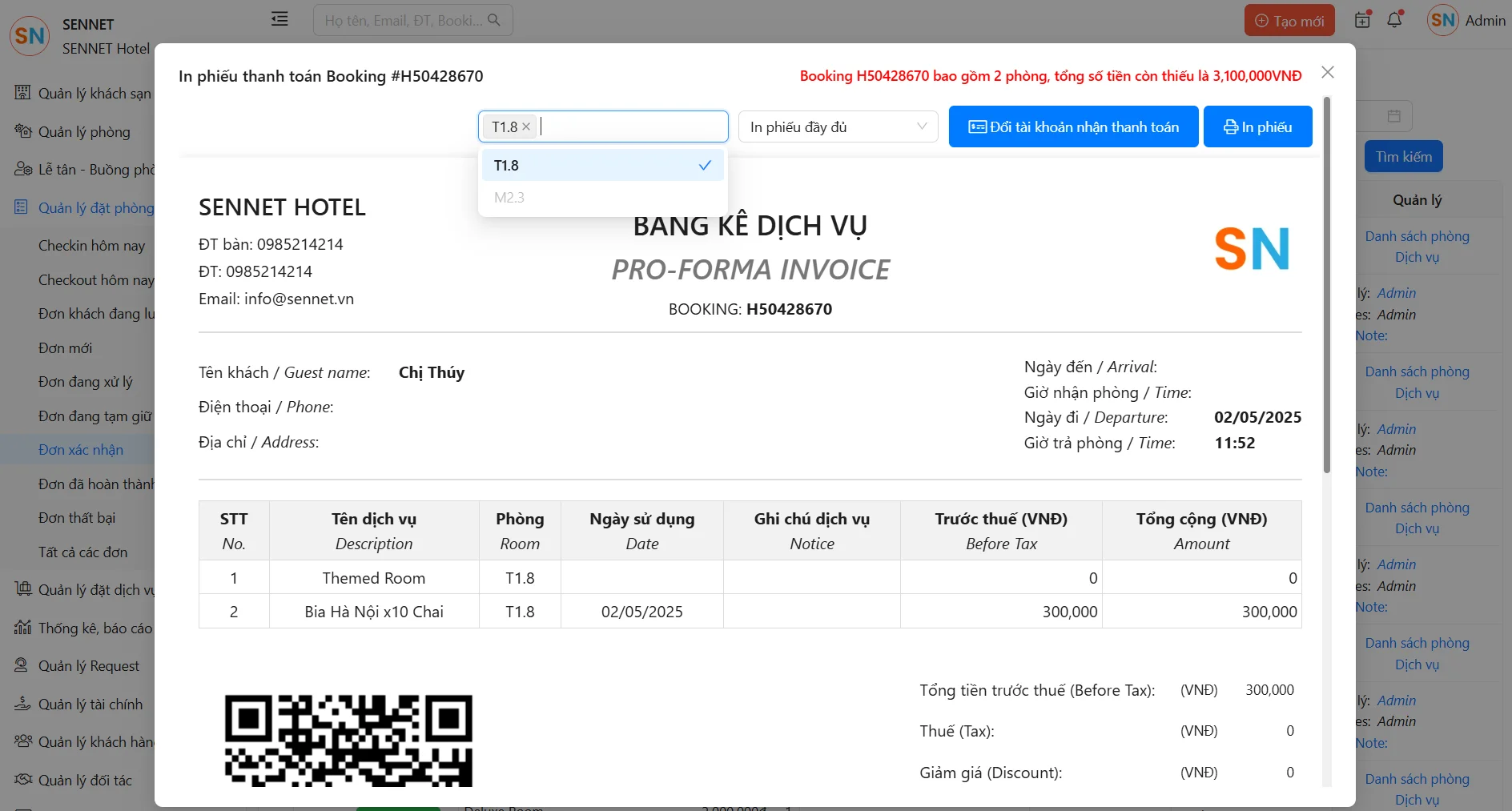Screen dimensions: 1512x811
Task: Click the 'Tạo mới' button
Action: (x=1289, y=21)
